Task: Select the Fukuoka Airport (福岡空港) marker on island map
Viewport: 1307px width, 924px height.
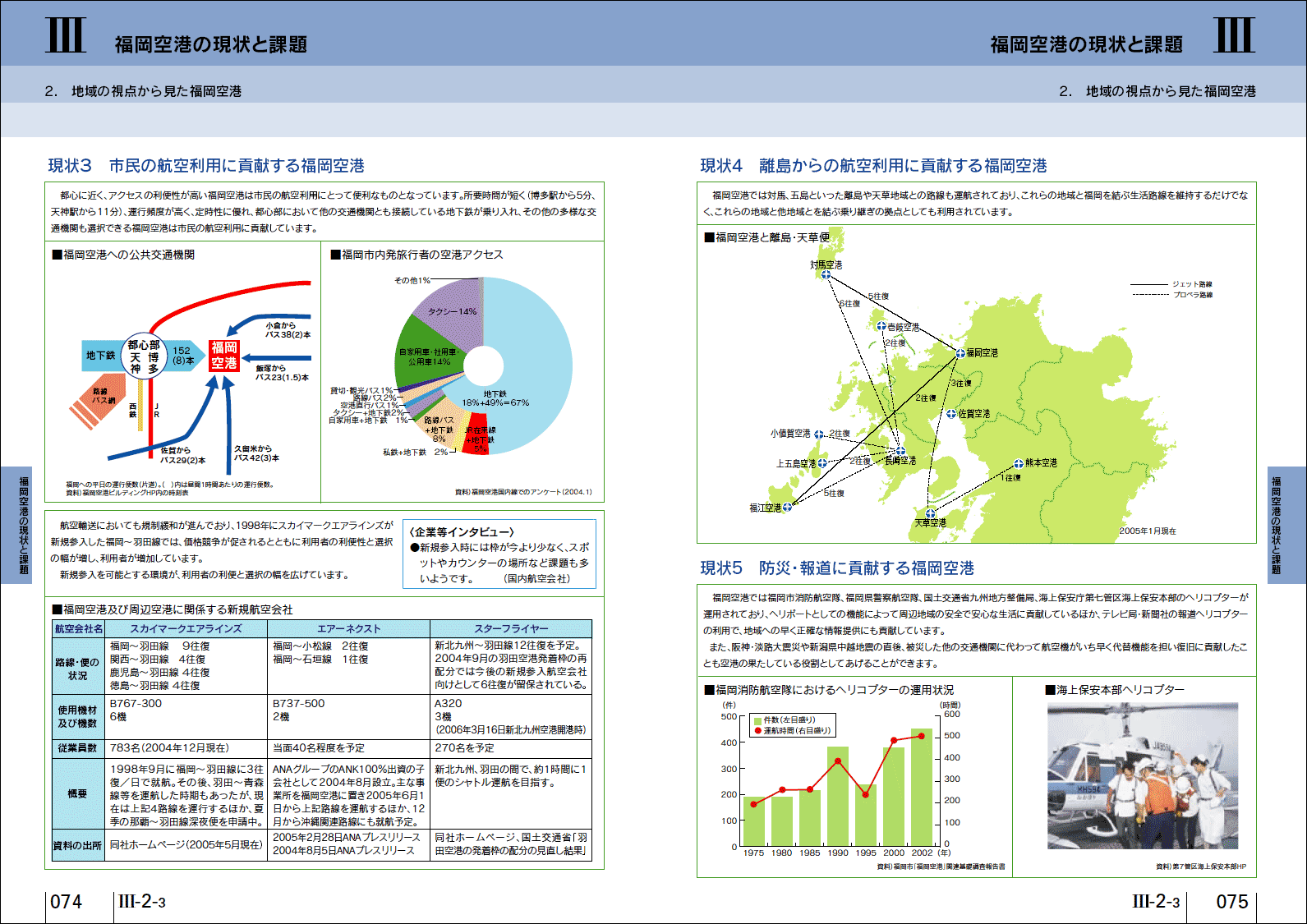Action: (x=960, y=354)
